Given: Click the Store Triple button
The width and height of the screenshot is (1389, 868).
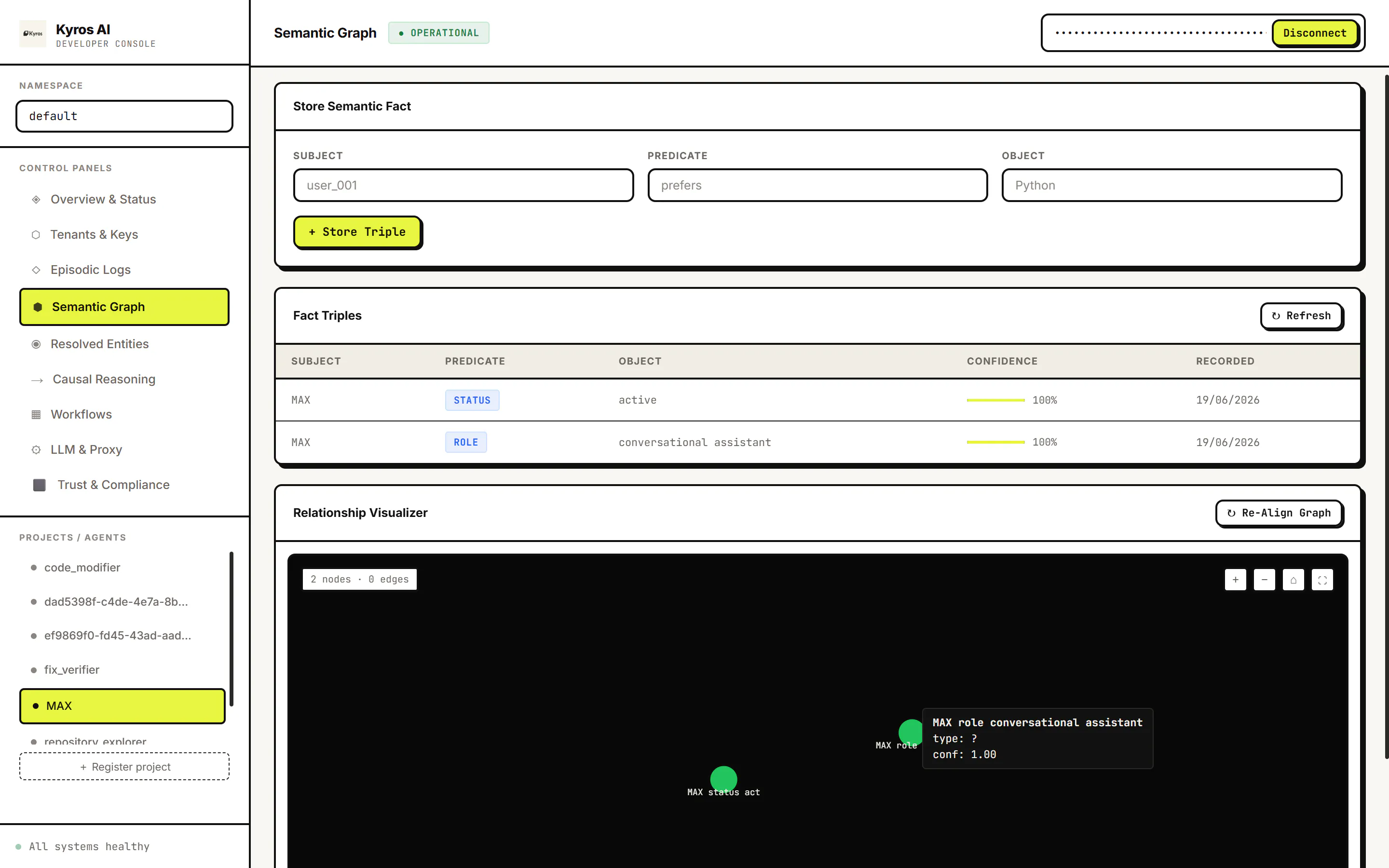Looking at the screenshot, I should (357, 232).
